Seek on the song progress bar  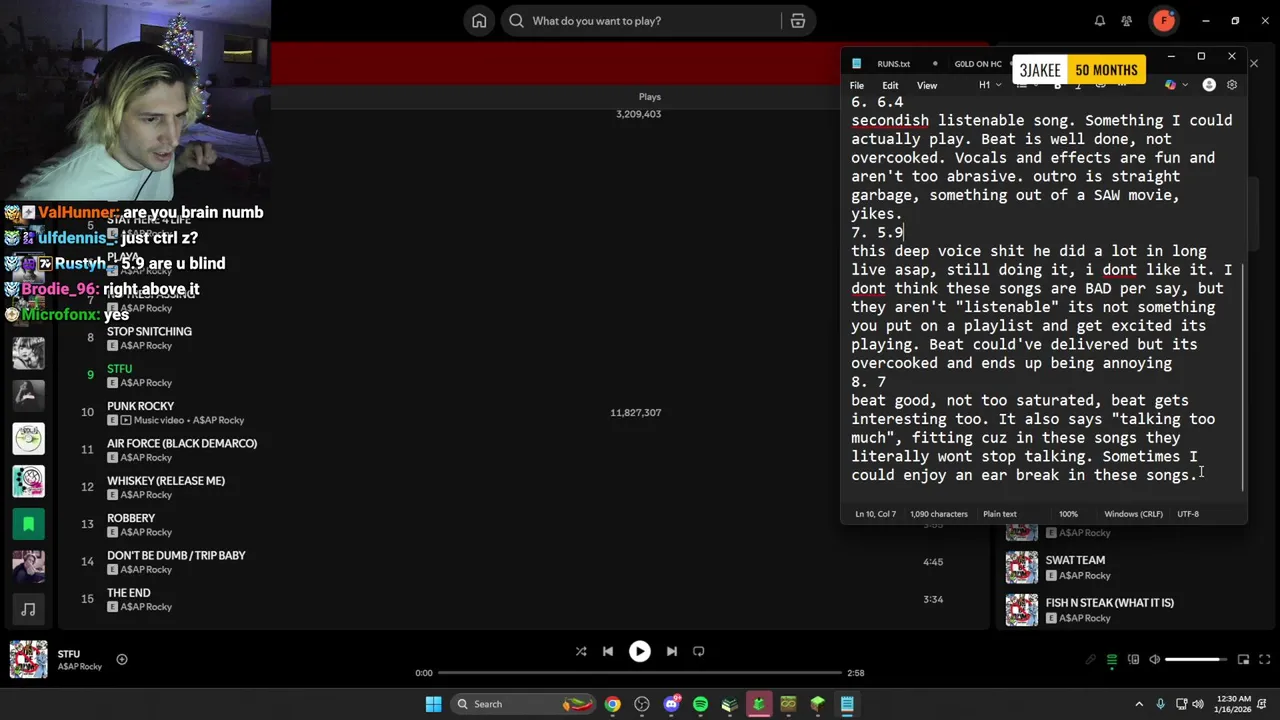[x=640, y=673]
